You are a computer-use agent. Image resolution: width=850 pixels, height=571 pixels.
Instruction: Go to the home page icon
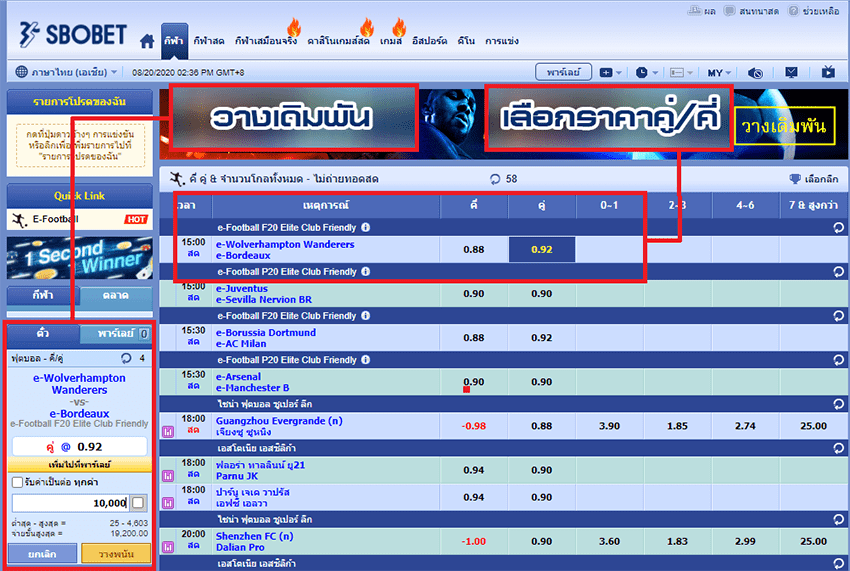[147, 41]
